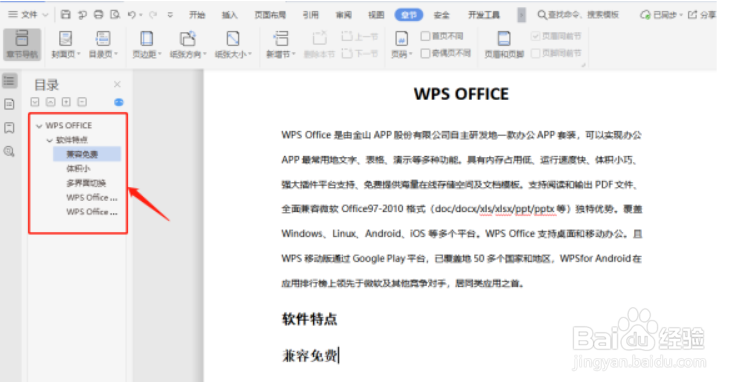Click the 删除本节 delete section button

click(x=319, y=44)
